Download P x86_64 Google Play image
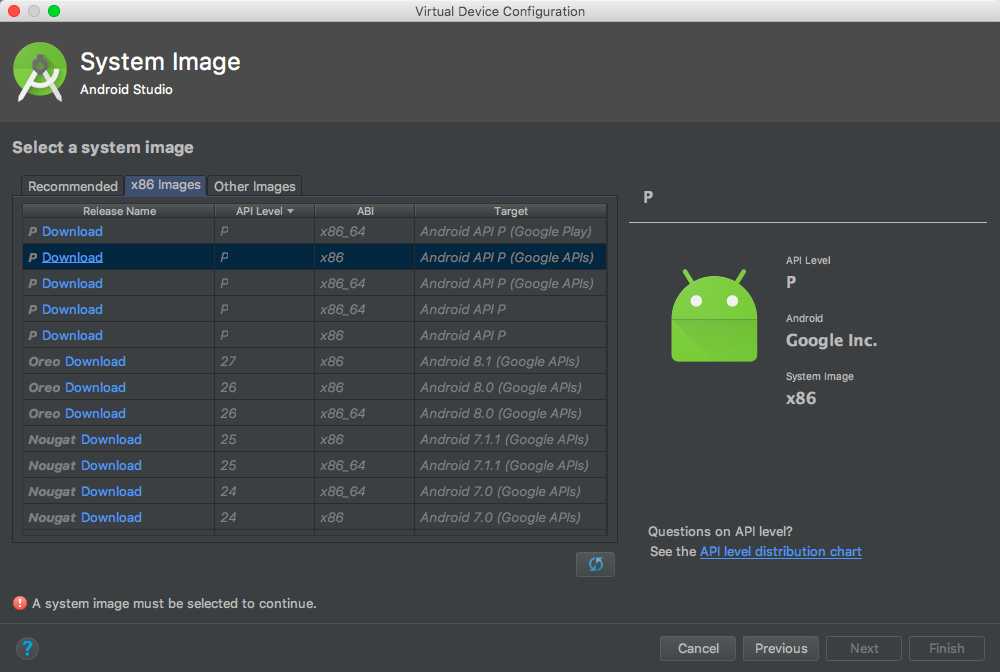This screenshot has height=672, width=1000. [72, 231]
